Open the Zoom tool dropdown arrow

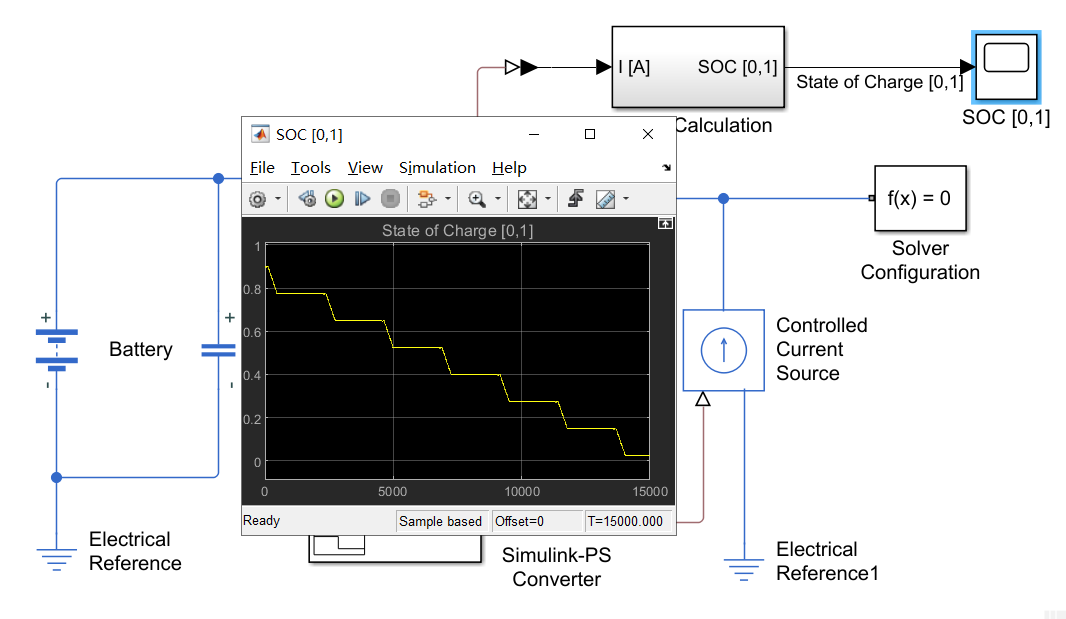click(x=498, y=198)
